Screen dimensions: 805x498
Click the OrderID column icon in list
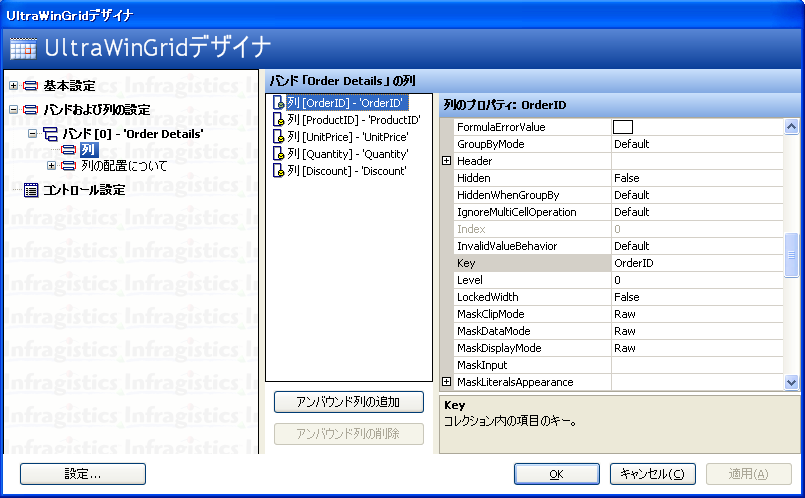pyautogui.click(x=279, y=103)
